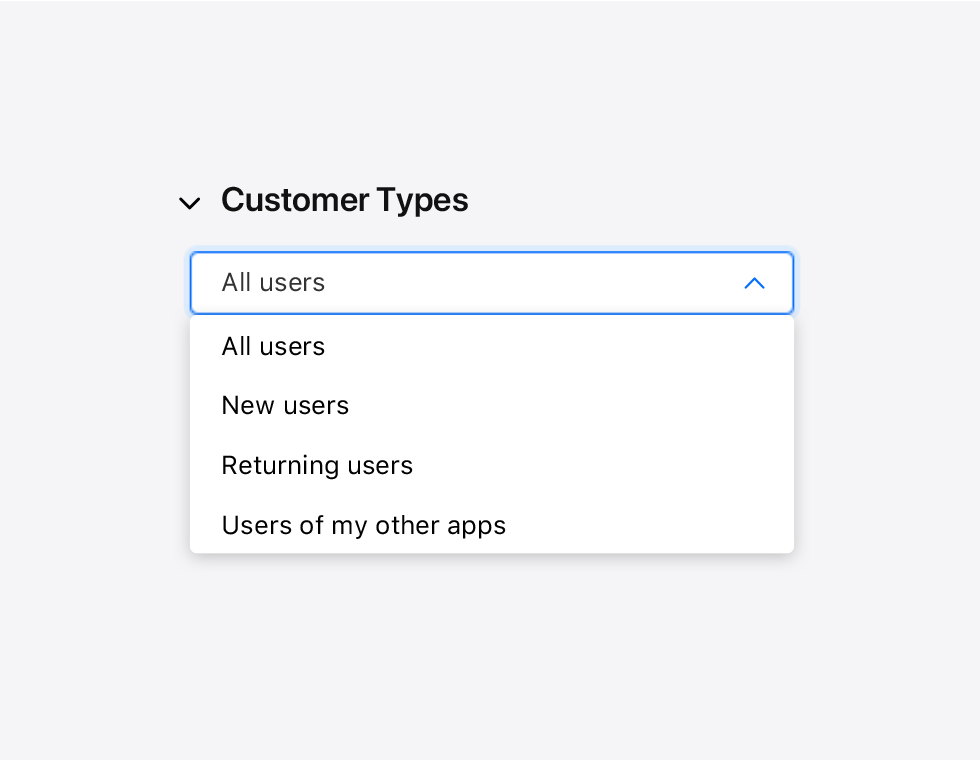Set customer type to other apps' users
Screen dimensions: 980x760
363,526
